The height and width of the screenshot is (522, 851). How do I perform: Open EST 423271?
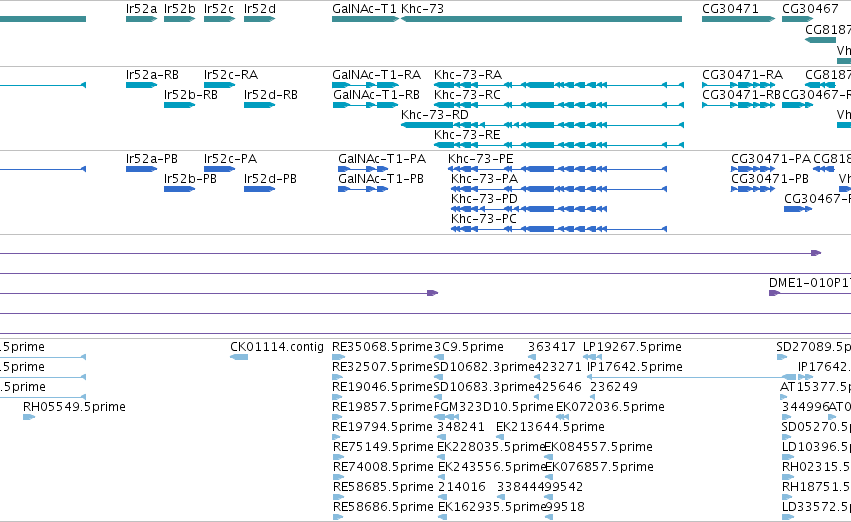[538, 377]
